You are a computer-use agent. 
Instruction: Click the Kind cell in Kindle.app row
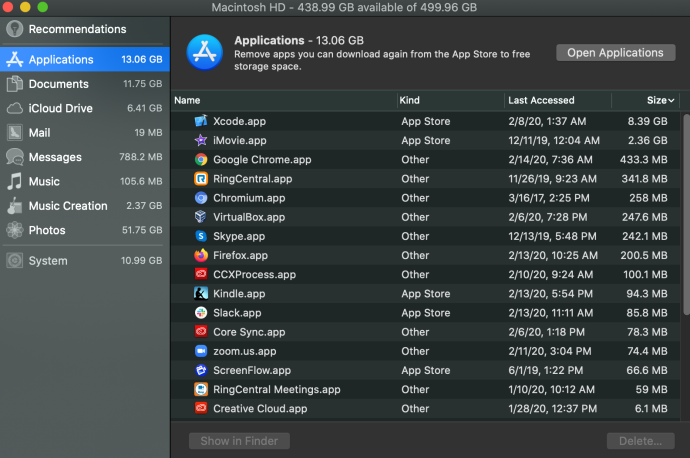(426, 294)
